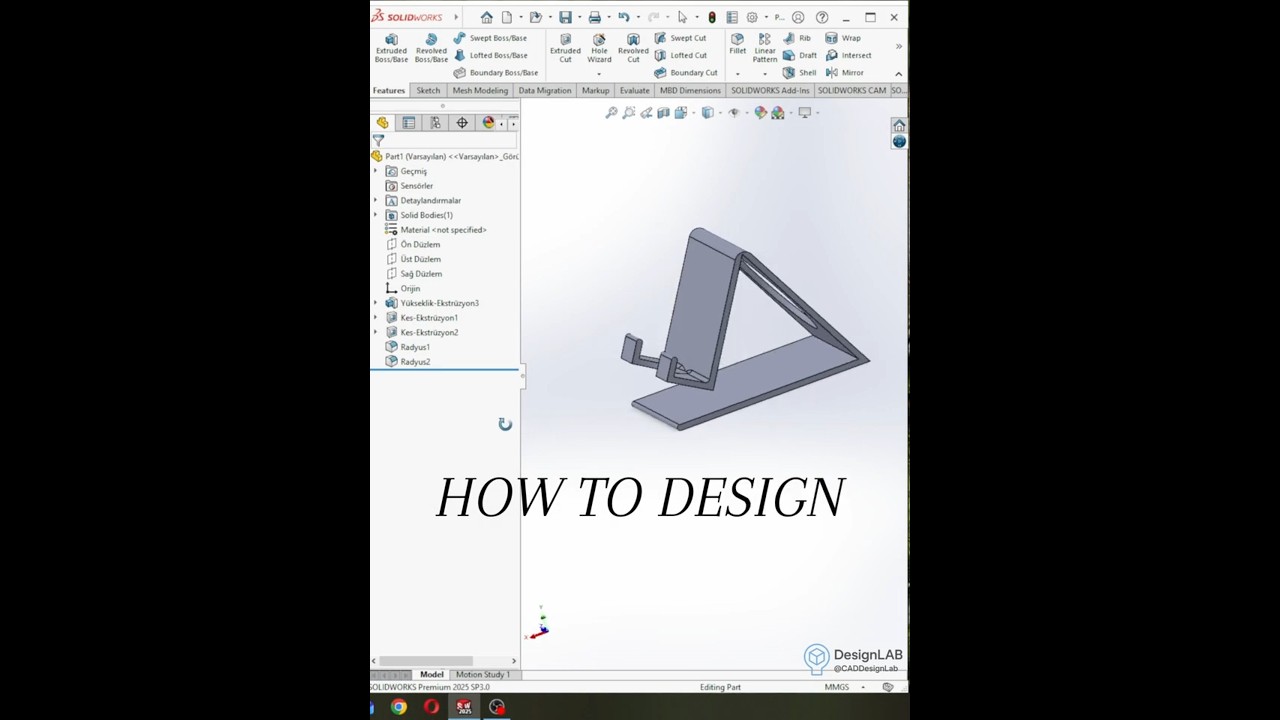Open the Fillet dropdown arrow
Viewport: 1280px width, 720px height.
coord(737,73)
